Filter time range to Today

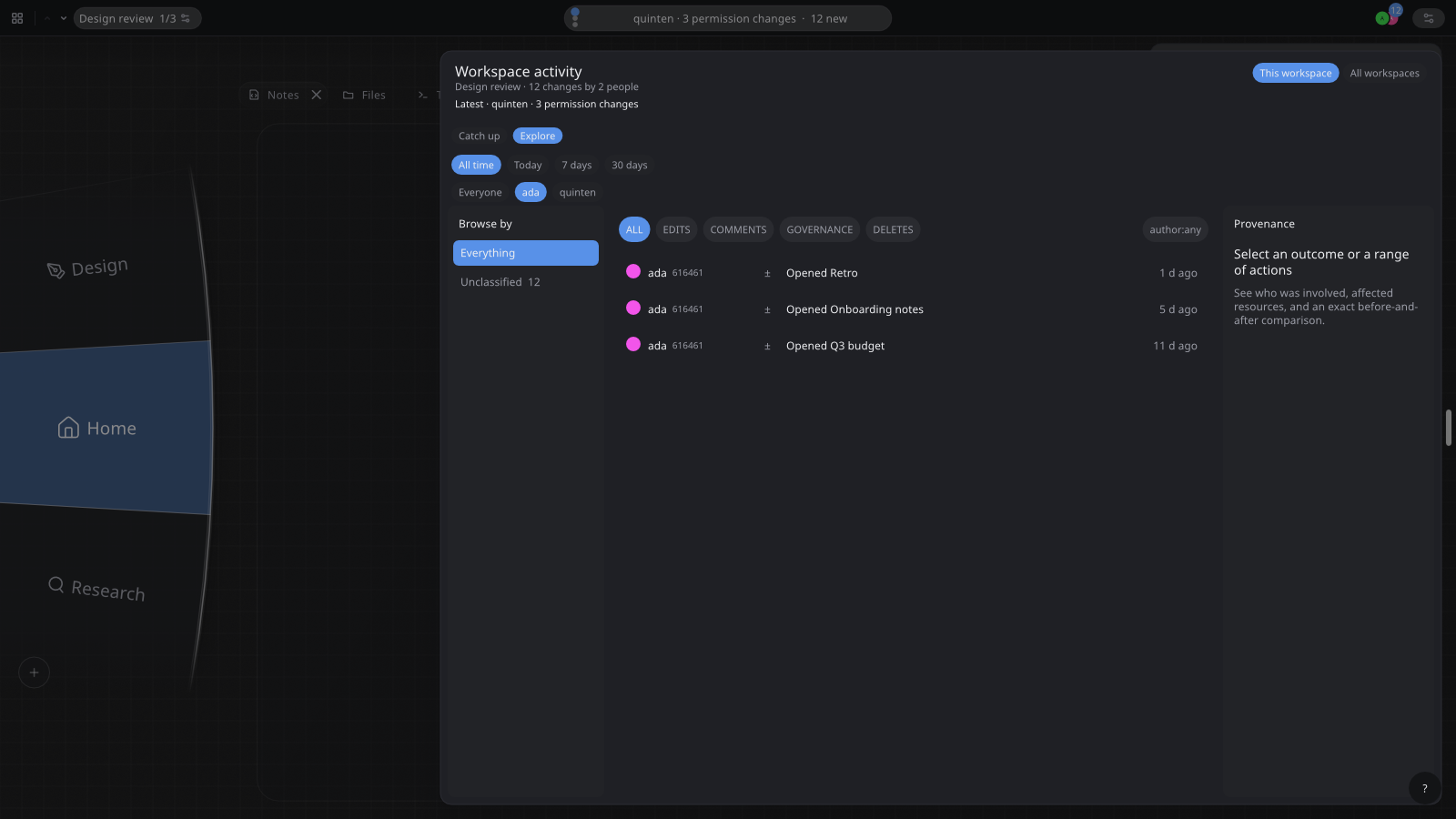pyautogui.click(x=528, y=165)
